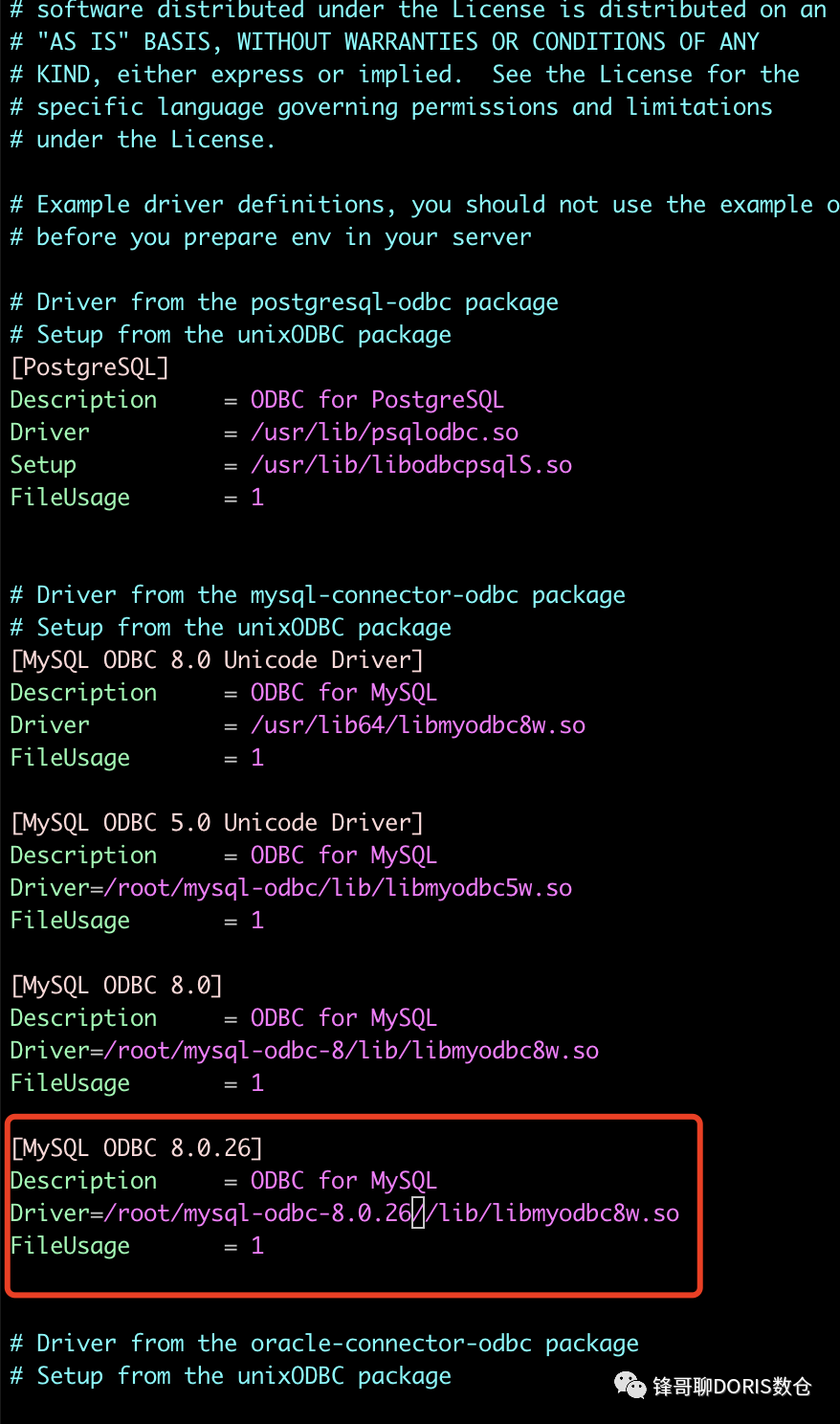Click the WeChat logo icon in watermark

pyautogui.click(x=630, y=1385)
